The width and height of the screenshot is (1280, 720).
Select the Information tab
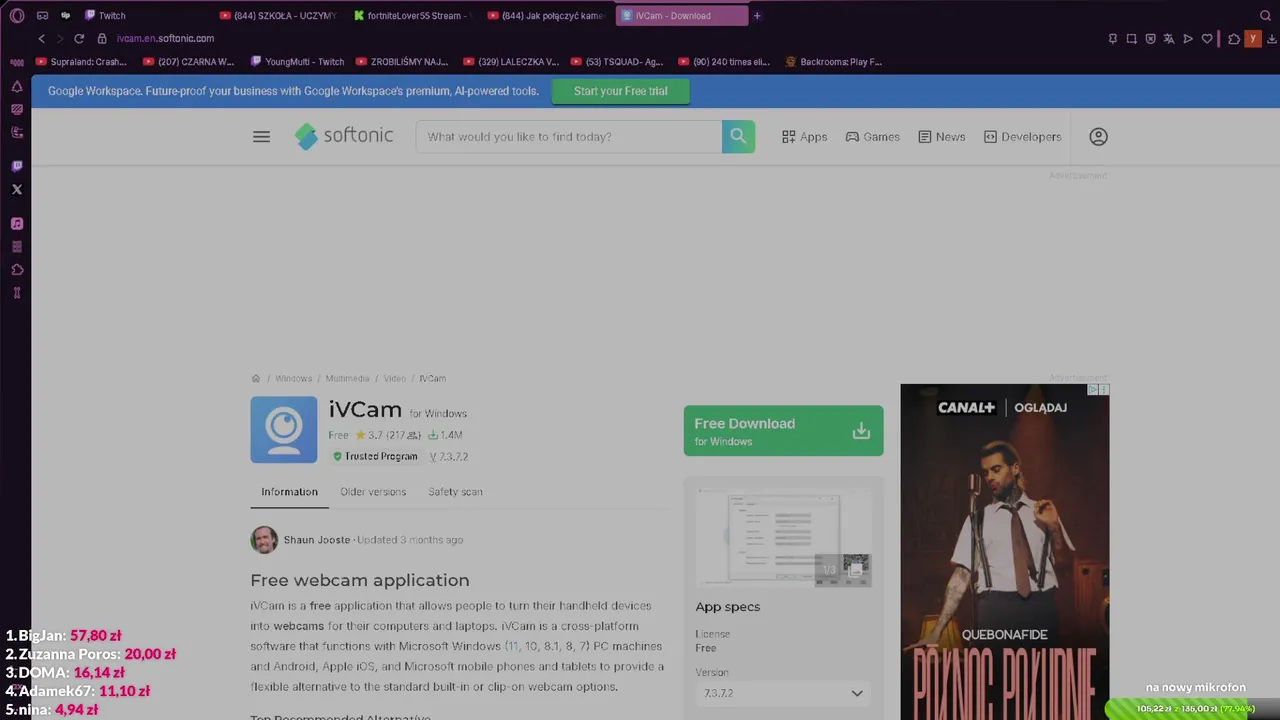tap(289, 492)
